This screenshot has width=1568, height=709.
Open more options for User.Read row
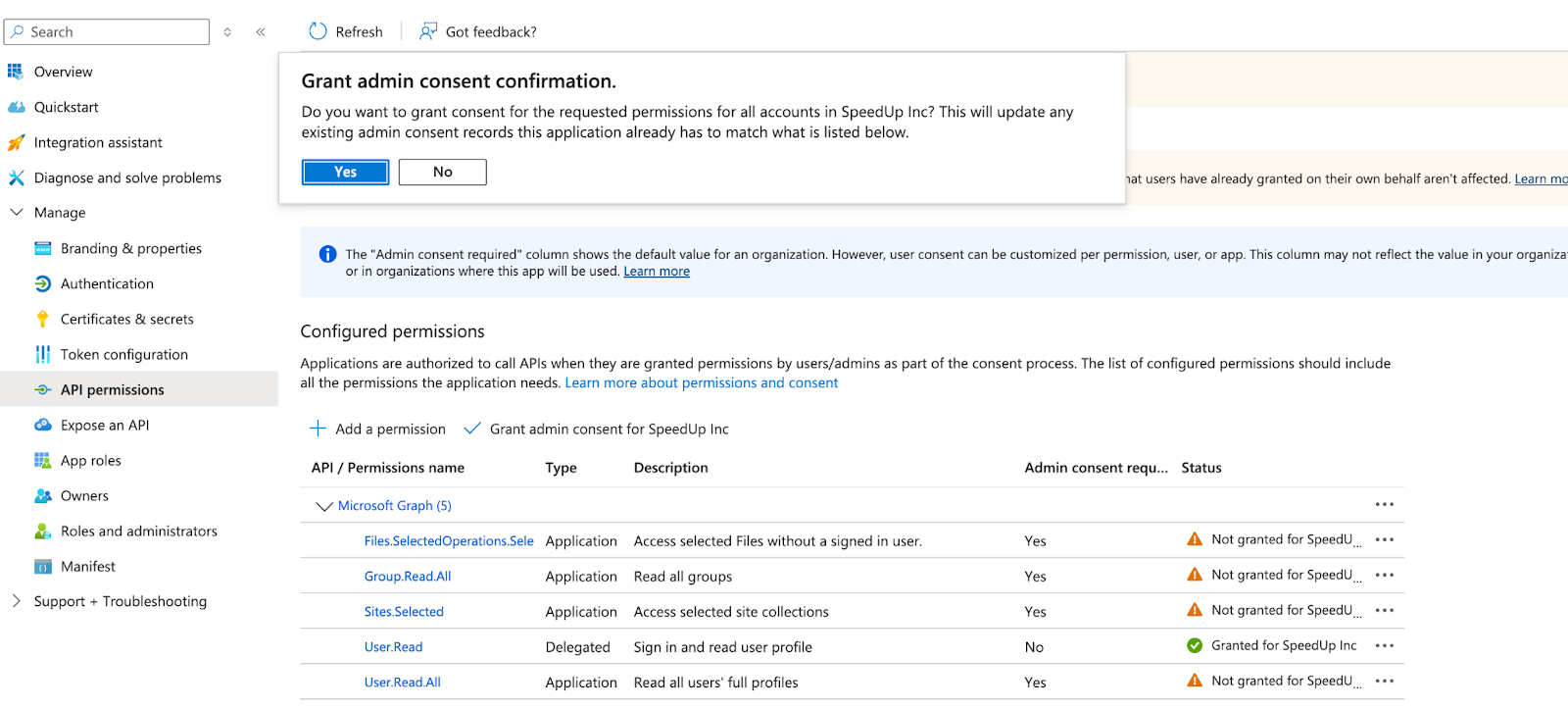(x=1384, y=645)
